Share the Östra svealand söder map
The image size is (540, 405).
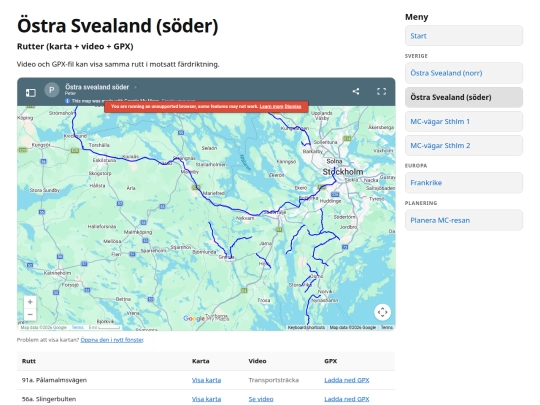tap(356, 91)
